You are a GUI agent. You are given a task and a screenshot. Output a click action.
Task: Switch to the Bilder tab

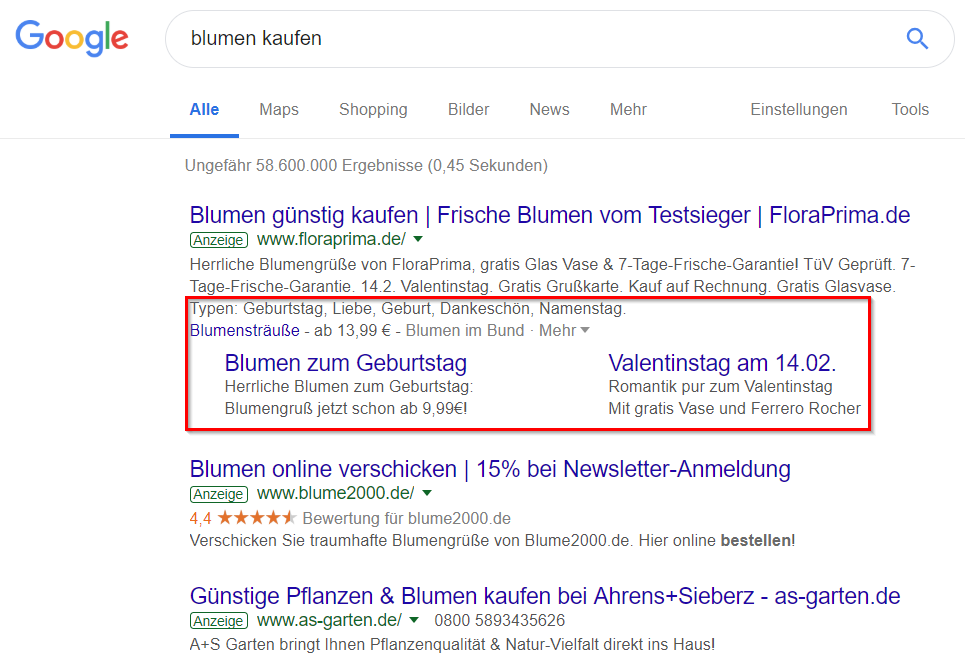point(468,110)
